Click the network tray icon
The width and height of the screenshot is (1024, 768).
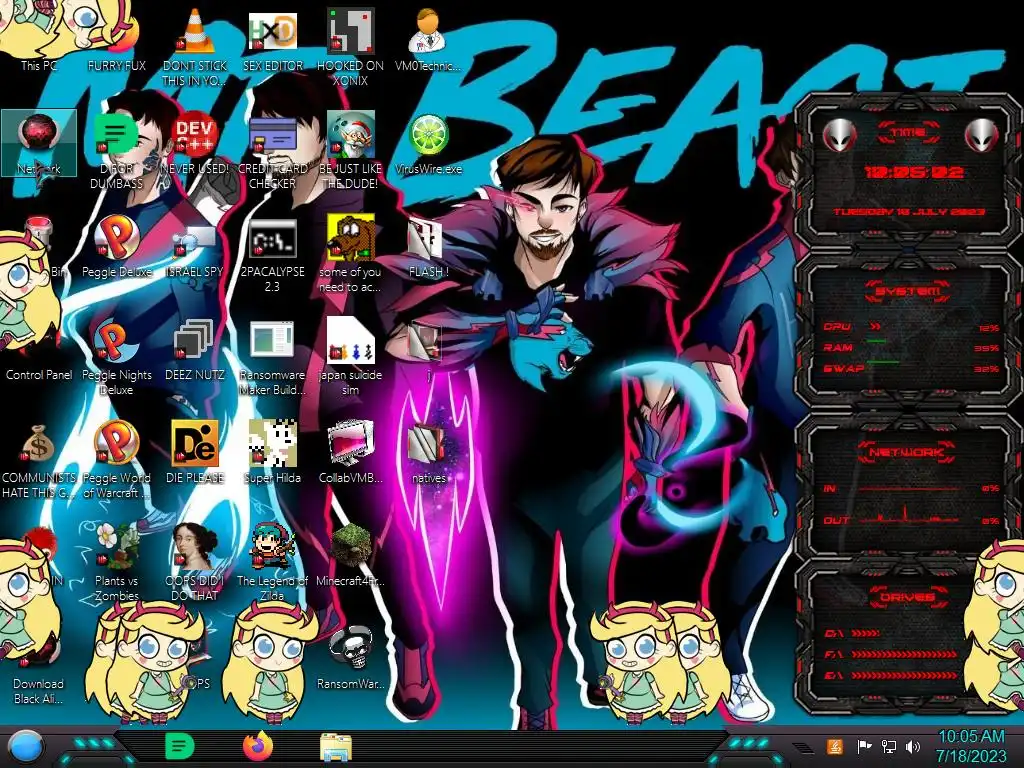click(x=889, y=746)
